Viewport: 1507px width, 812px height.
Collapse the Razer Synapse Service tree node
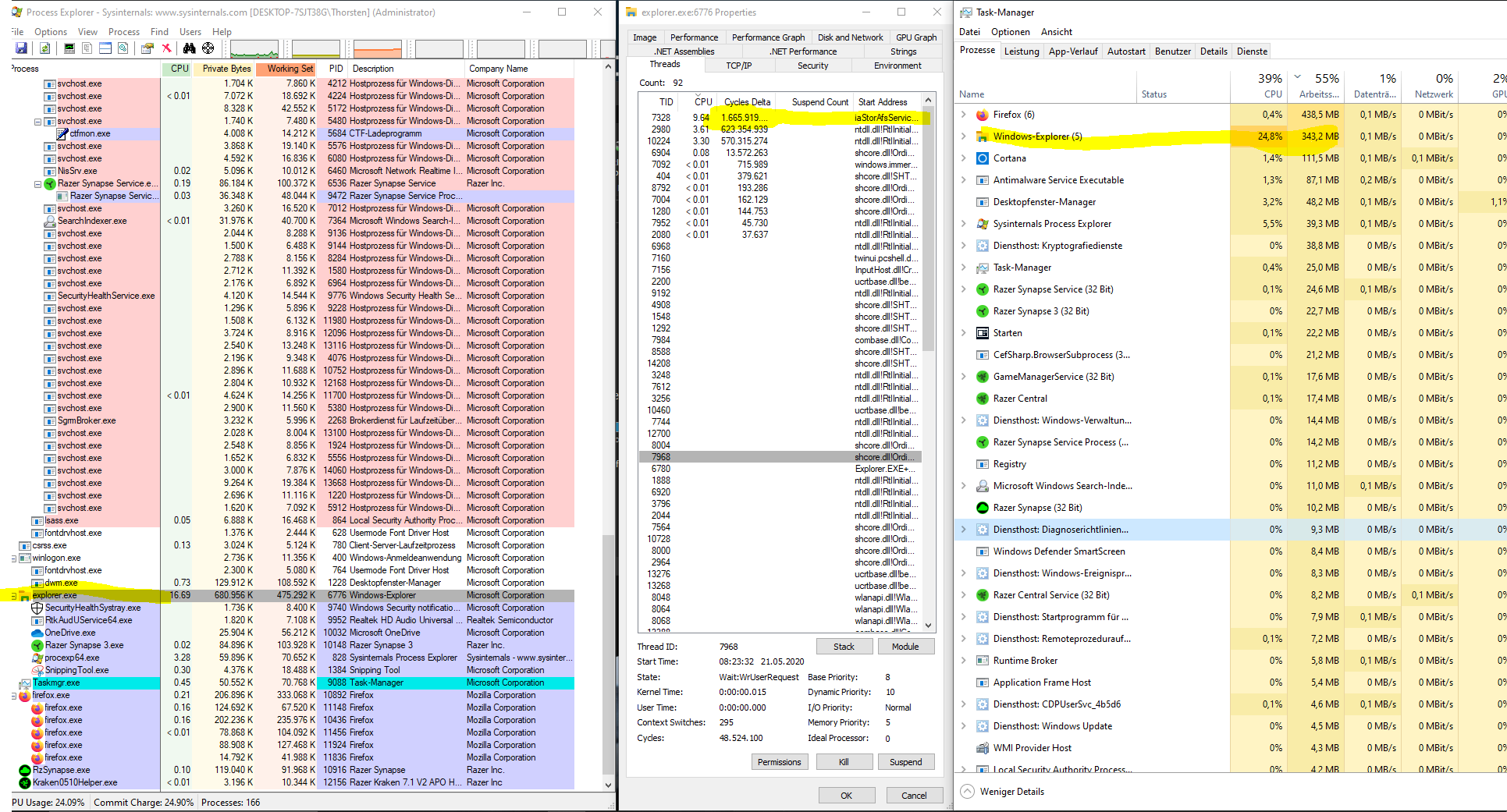pos(37,184)
